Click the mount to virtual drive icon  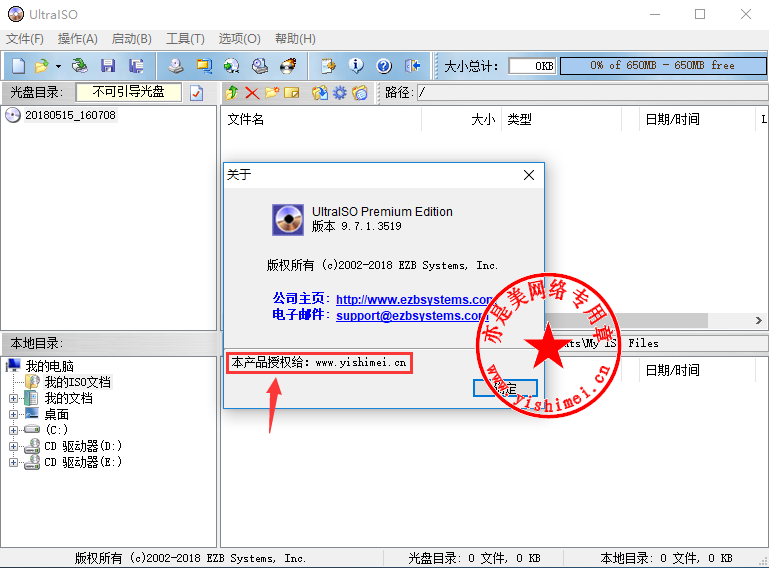tap(260, 66)
